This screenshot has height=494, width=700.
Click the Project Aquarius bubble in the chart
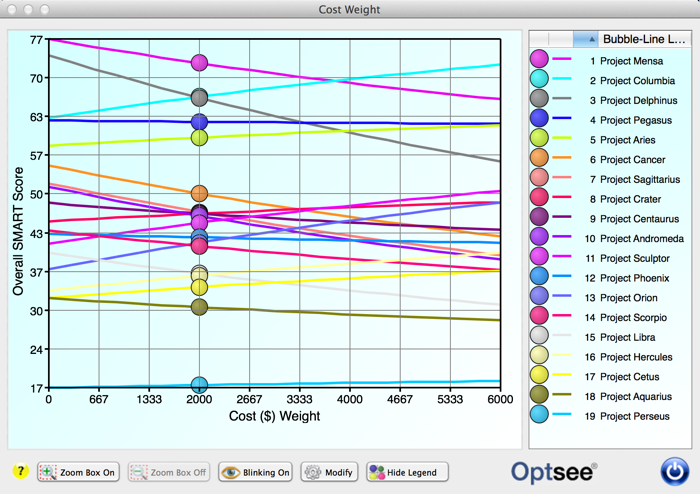coord(199,306)
